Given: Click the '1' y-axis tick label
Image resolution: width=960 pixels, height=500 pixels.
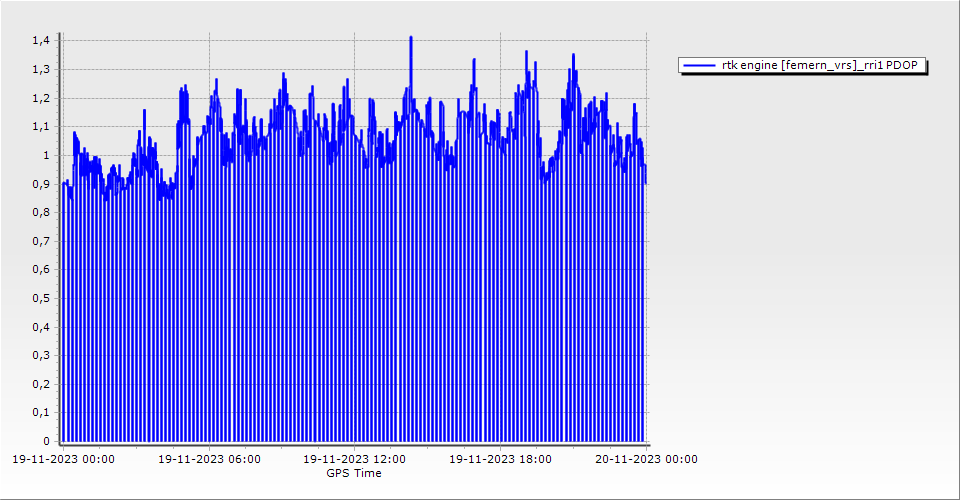Looking at the screenshot, I should point(45,156).
